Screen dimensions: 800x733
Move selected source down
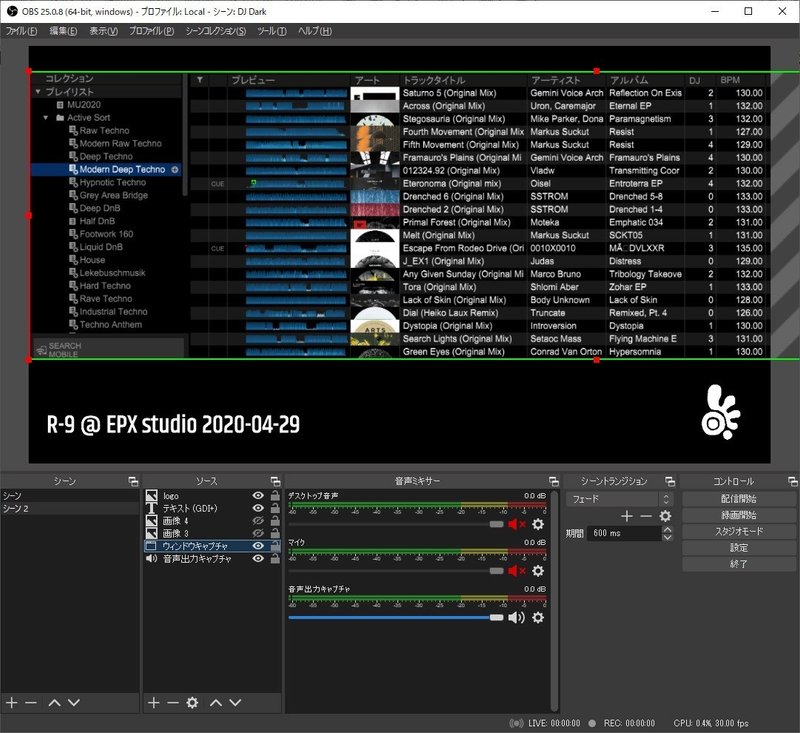point(235,703)
